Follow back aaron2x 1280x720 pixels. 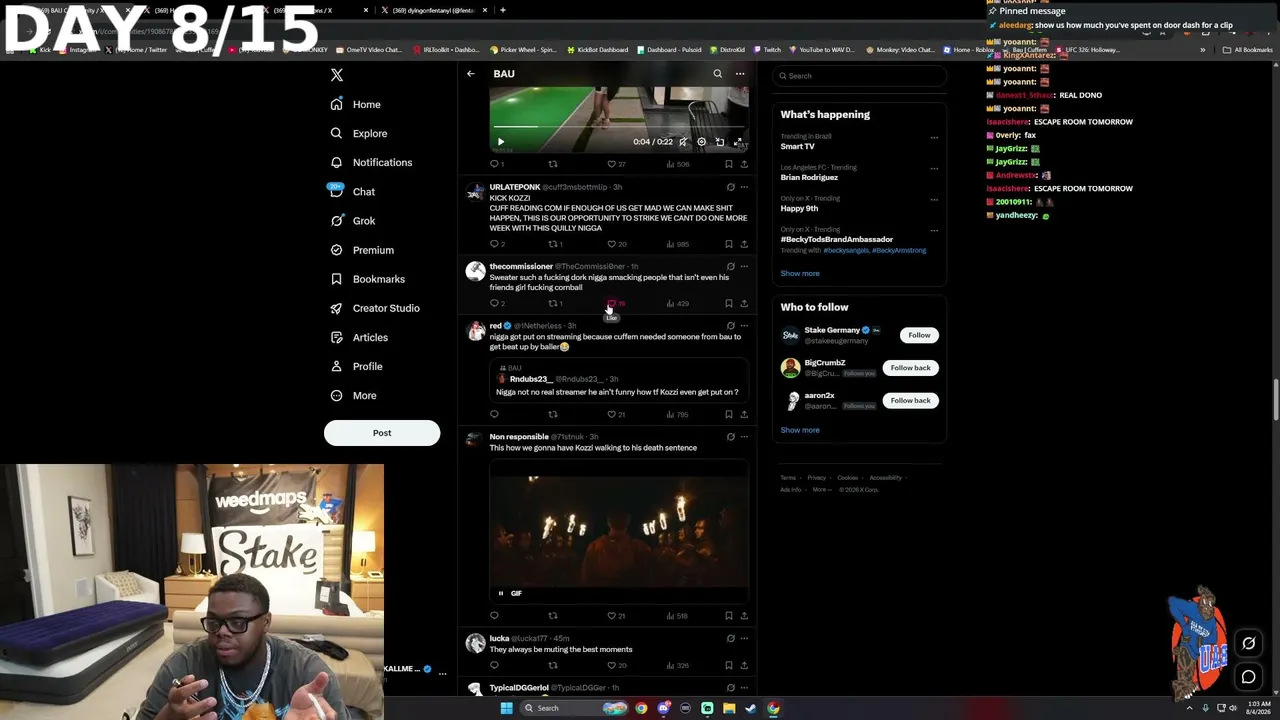tap(910, 400)
